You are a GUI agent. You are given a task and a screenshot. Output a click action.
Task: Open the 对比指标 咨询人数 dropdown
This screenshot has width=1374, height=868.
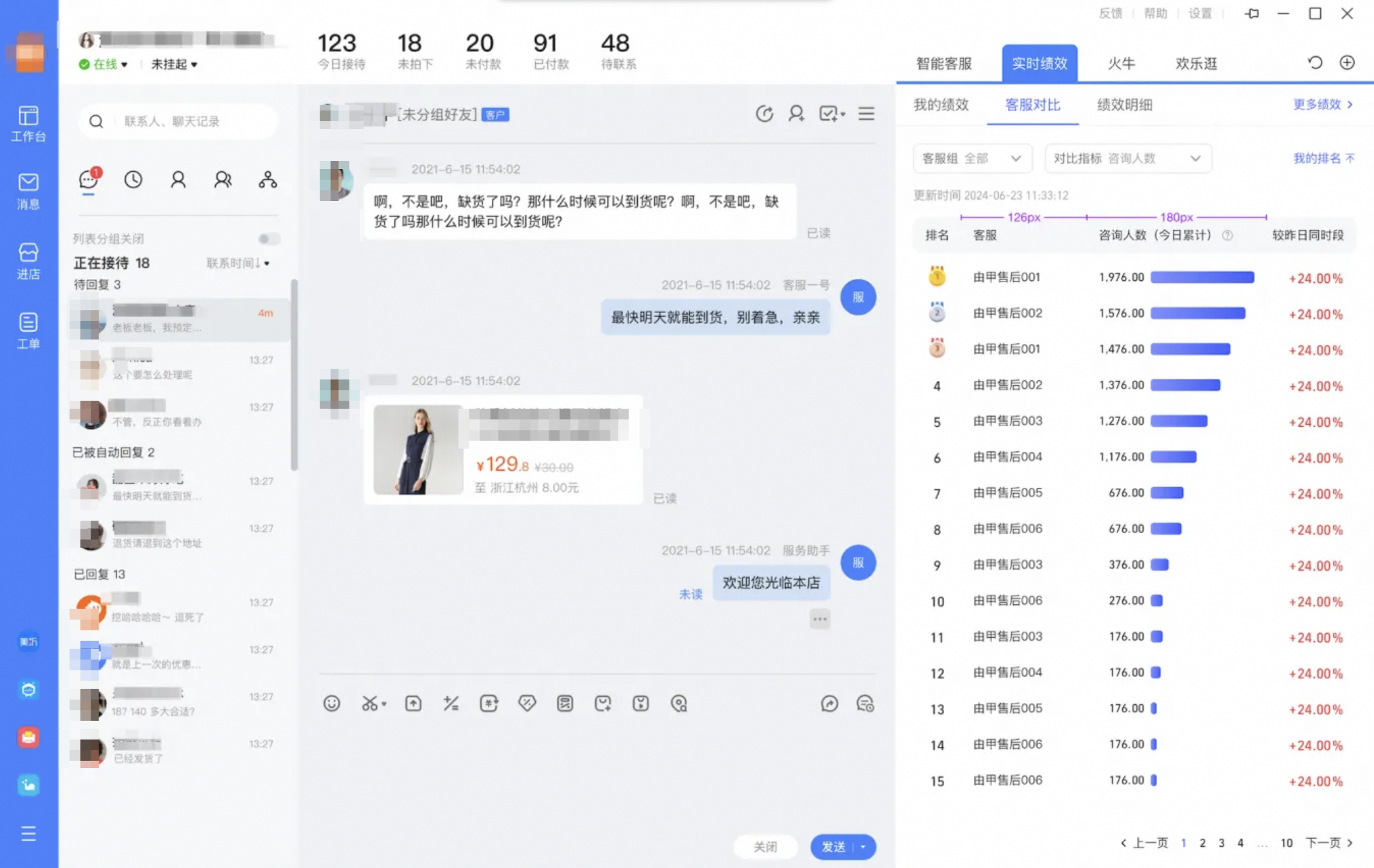(1128, 158)
